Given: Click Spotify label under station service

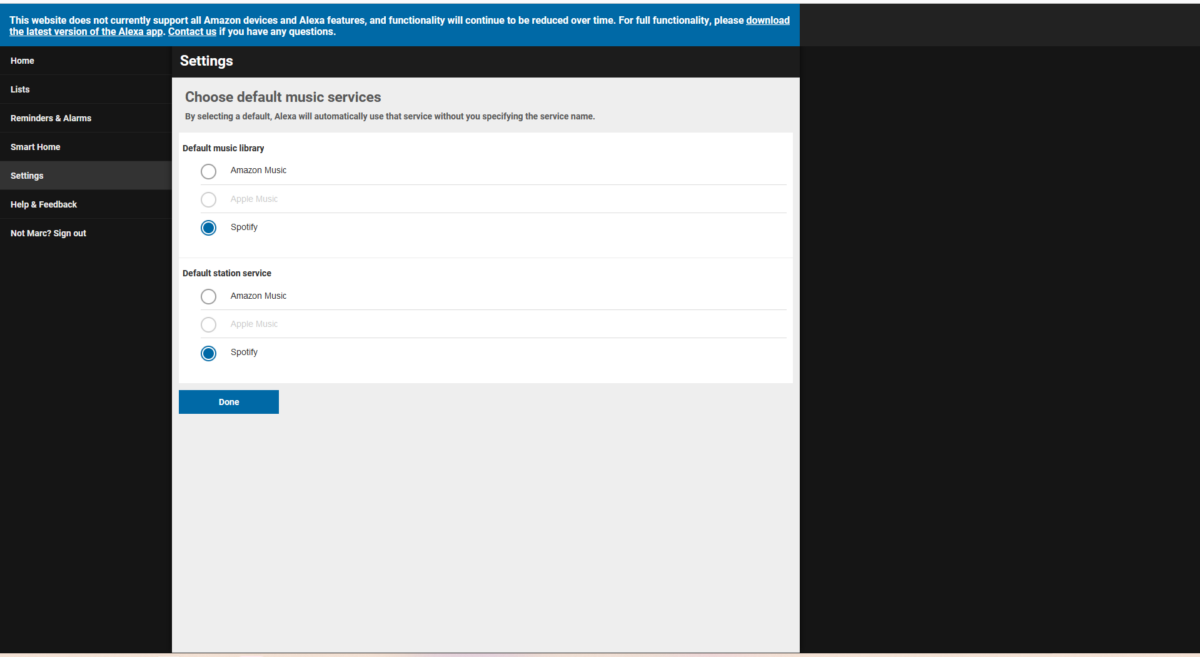Looking at the screenshot, I should click(244, 352).
